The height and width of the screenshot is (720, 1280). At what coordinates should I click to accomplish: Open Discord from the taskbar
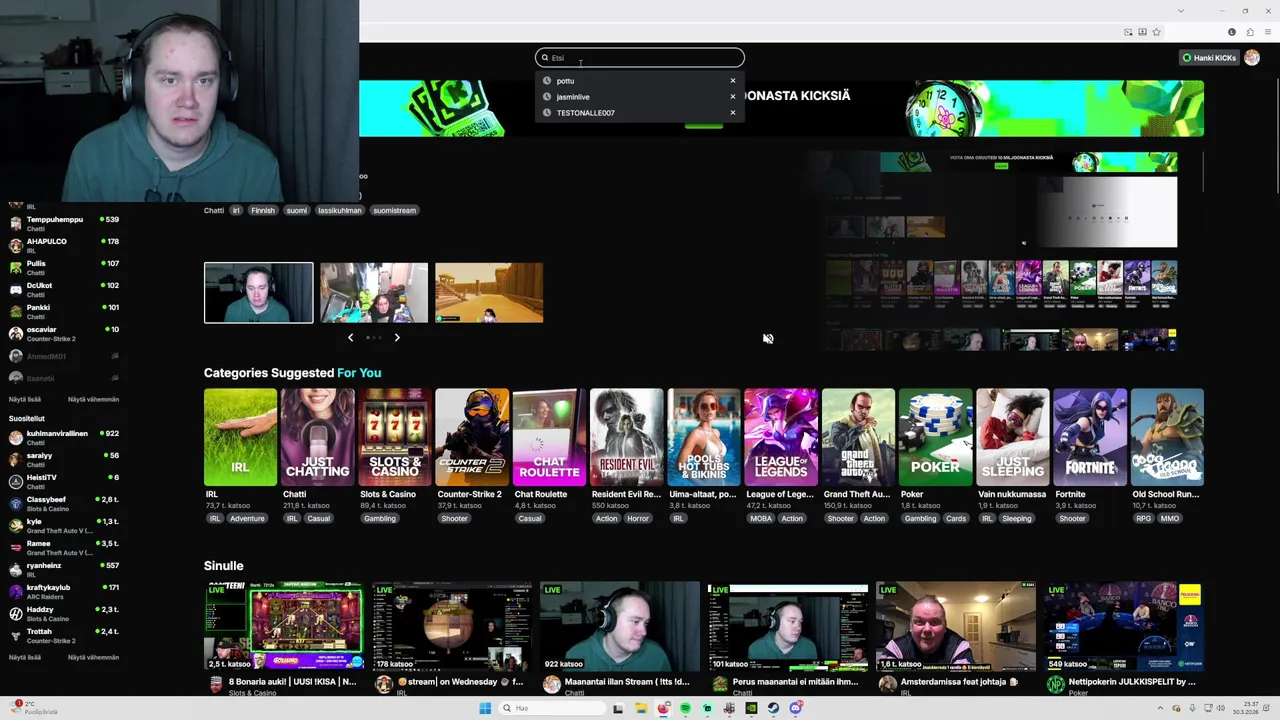point(795,708)
